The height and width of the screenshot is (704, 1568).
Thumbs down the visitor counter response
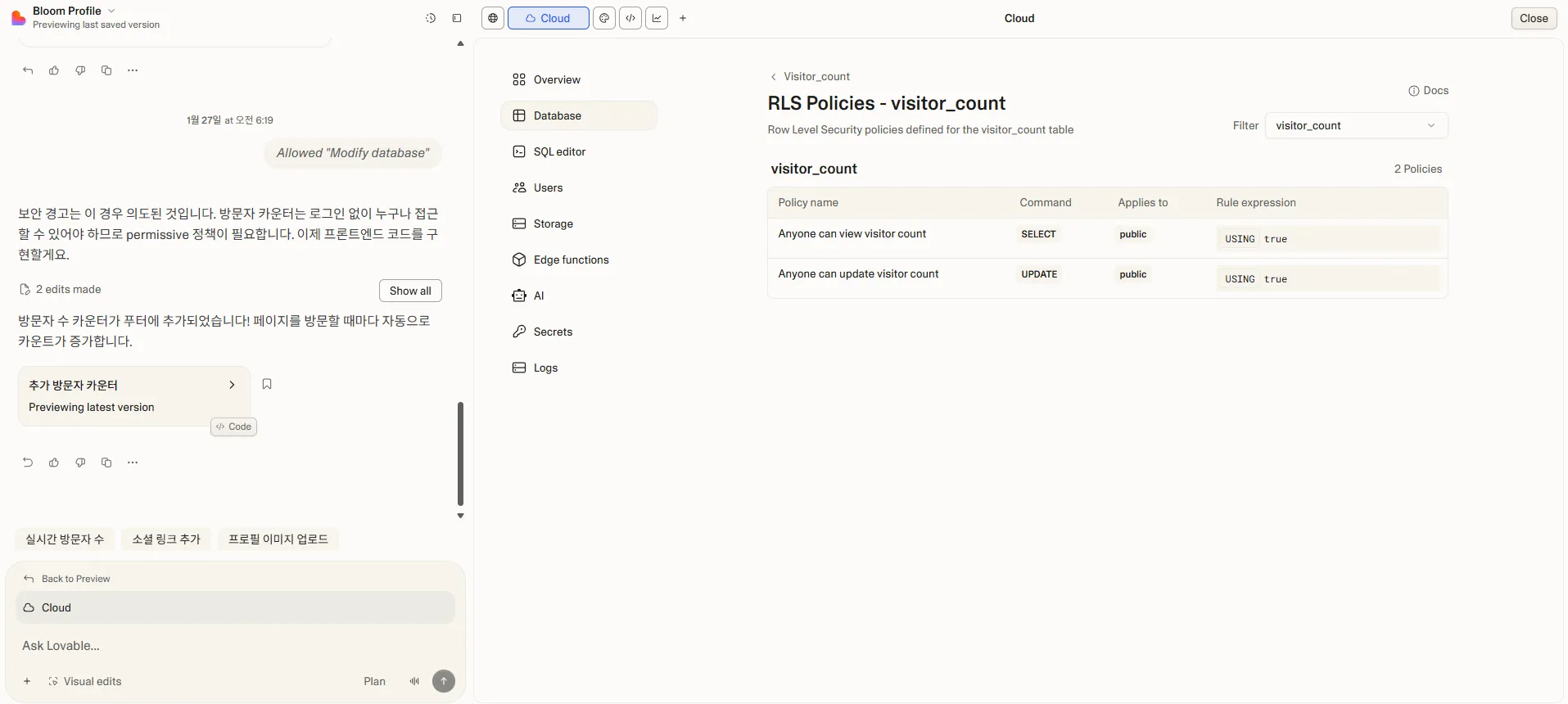pos(80,463)
